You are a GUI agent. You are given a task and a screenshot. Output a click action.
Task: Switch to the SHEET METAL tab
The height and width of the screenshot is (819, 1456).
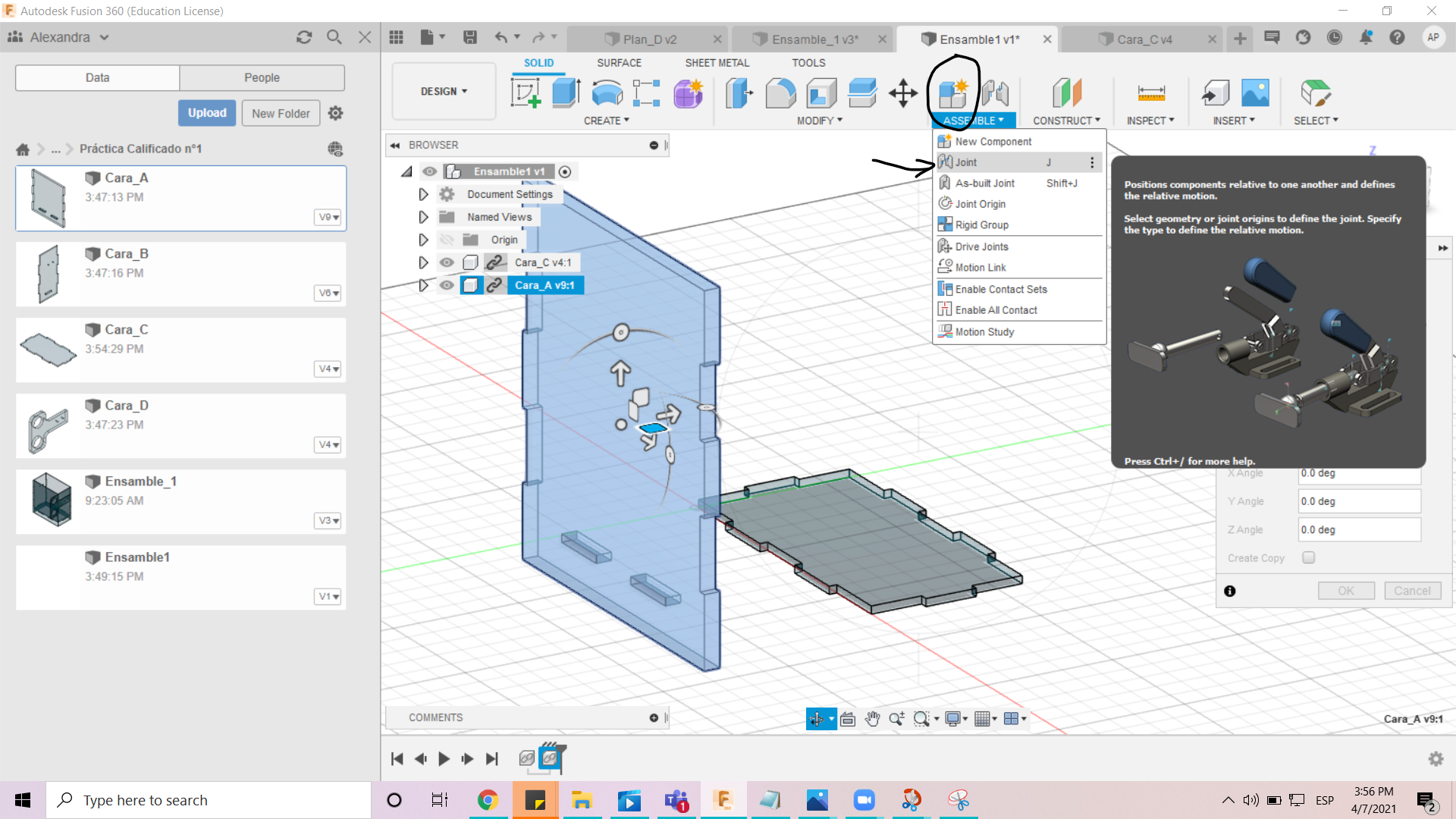point(717,63)
